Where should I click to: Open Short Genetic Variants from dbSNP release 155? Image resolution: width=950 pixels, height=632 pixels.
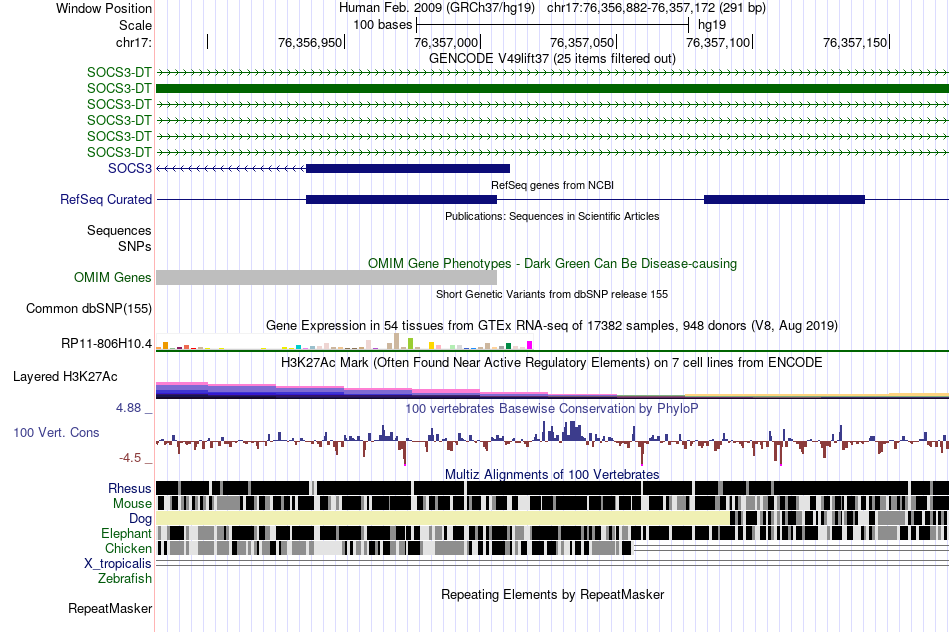(x=552, y=294)
